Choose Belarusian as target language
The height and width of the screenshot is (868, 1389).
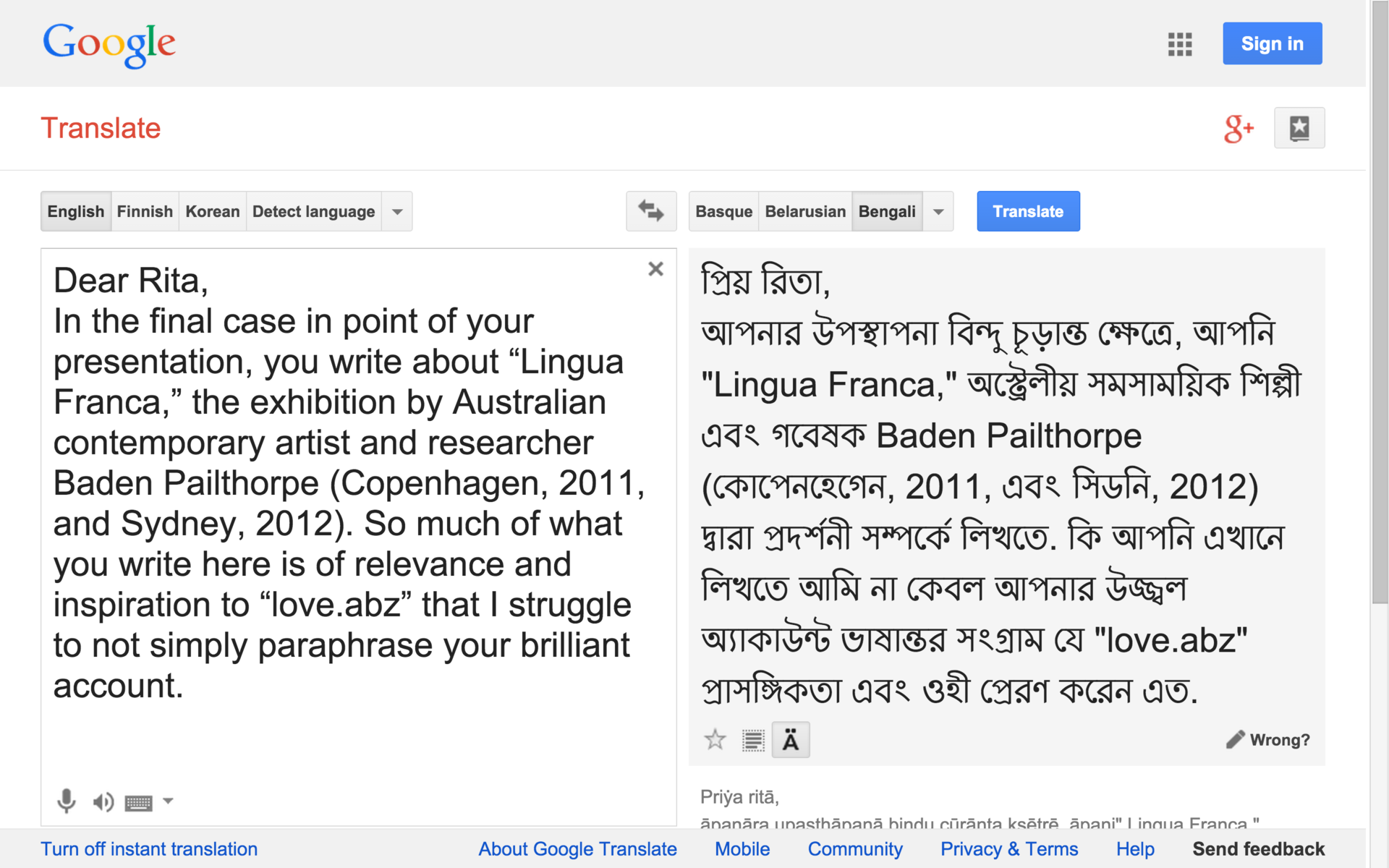pyautogui.click(x=804, y=212)
